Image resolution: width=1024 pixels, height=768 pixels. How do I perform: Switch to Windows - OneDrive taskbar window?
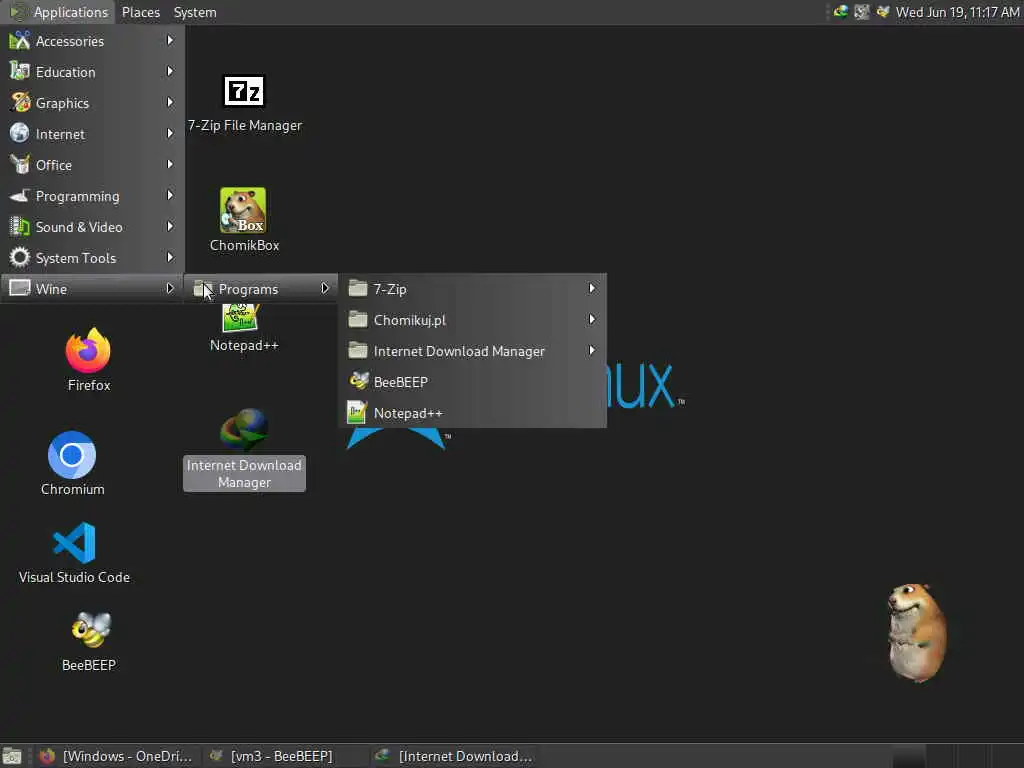pos(116,756)
